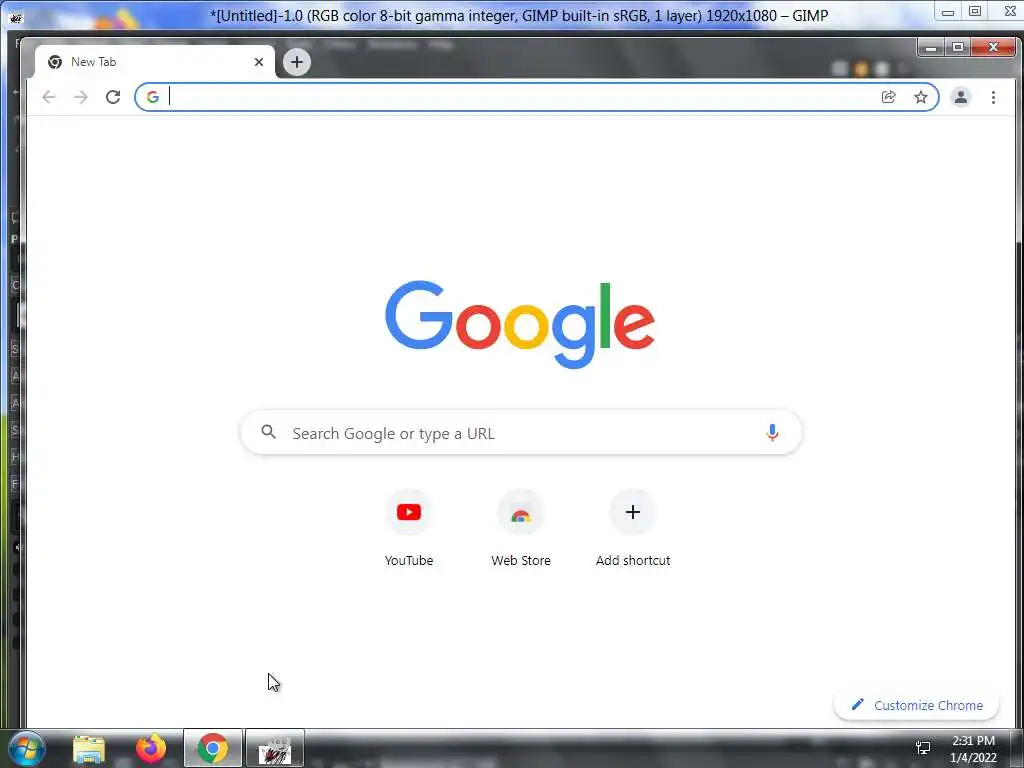
Task: Open the YouTube shortcut
Action: tap(409, 528)
